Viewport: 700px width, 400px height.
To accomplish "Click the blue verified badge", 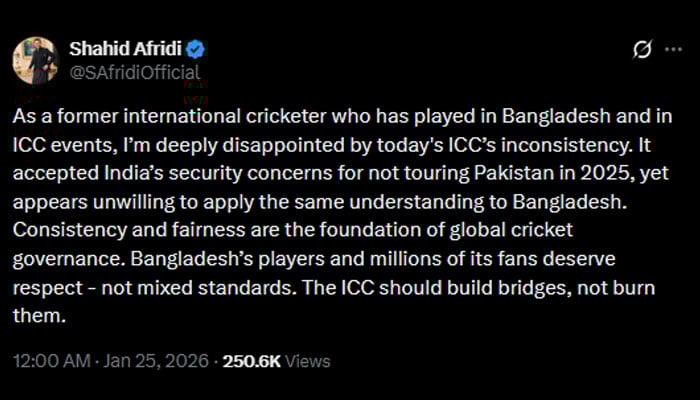I will point(198,49).
